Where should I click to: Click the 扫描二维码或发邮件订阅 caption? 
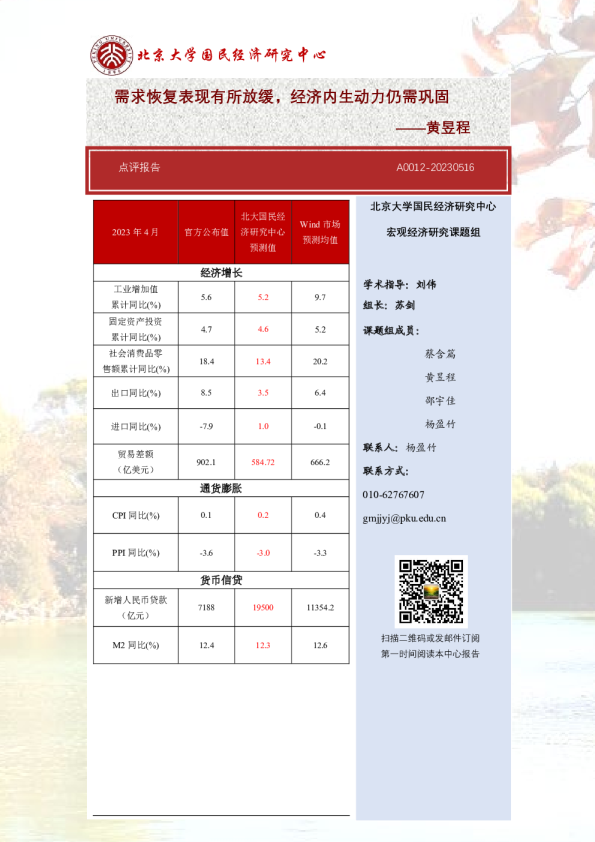[x=431, y=638]
